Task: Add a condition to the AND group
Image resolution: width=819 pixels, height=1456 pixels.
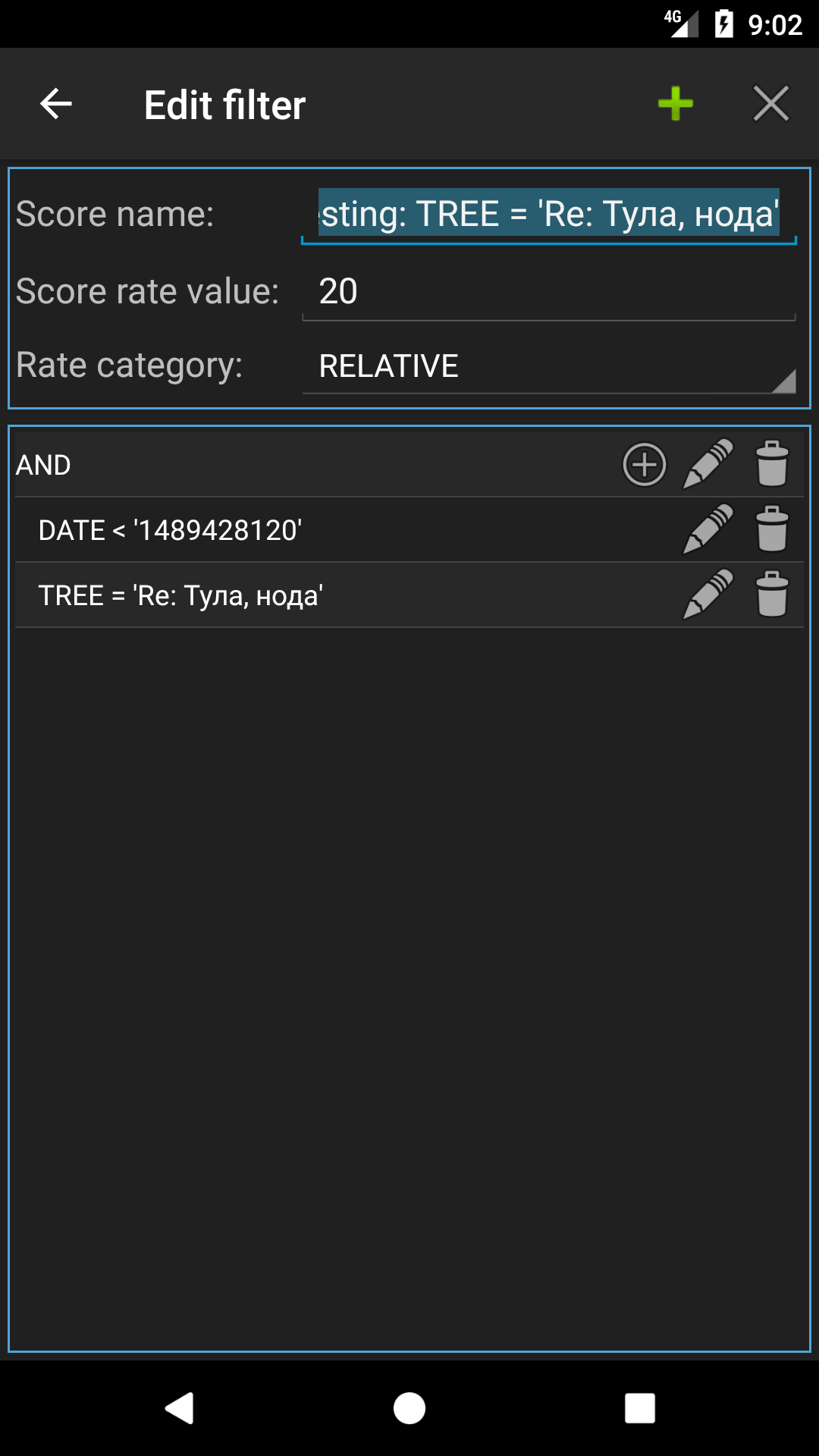Action: point(645,464)
